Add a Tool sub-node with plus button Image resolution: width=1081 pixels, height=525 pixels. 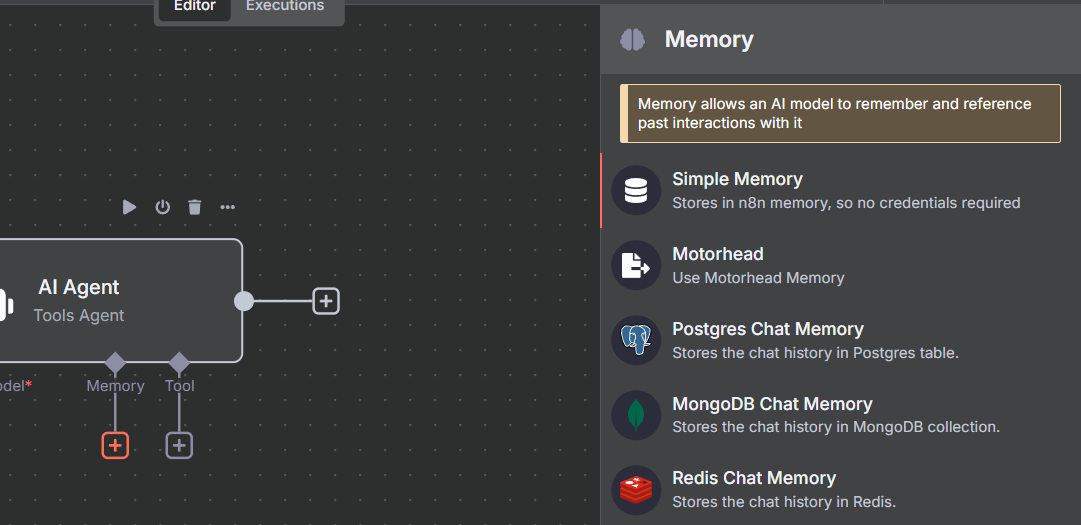click(x=179, y=446)
